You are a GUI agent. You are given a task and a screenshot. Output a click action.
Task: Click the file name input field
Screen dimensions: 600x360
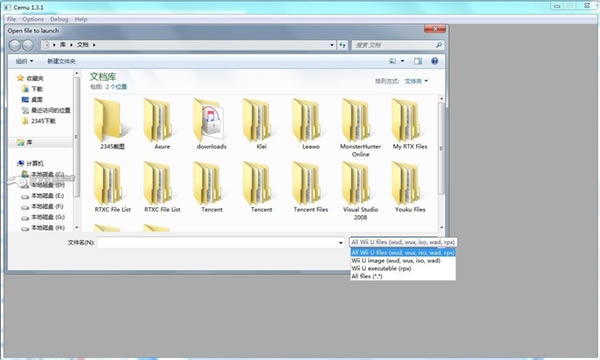coord(220,243)
